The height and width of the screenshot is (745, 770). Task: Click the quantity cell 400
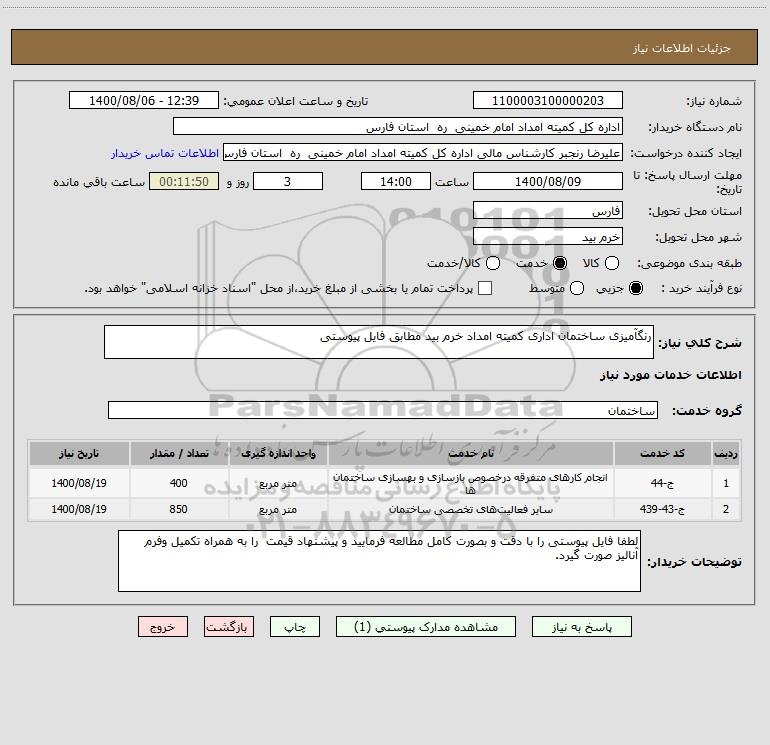point(179,483)
